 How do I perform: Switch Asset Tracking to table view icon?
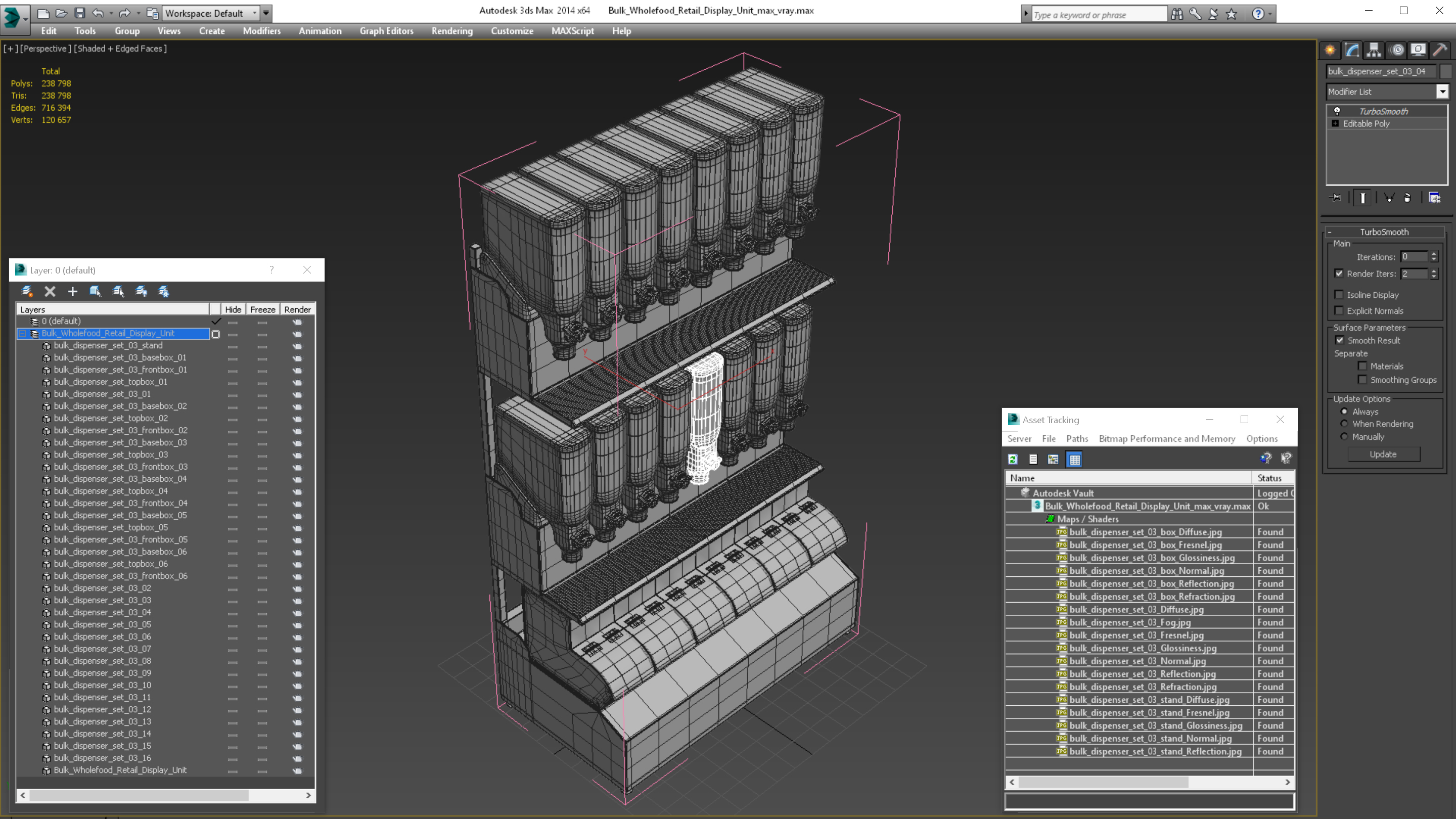pos(1074,459)
